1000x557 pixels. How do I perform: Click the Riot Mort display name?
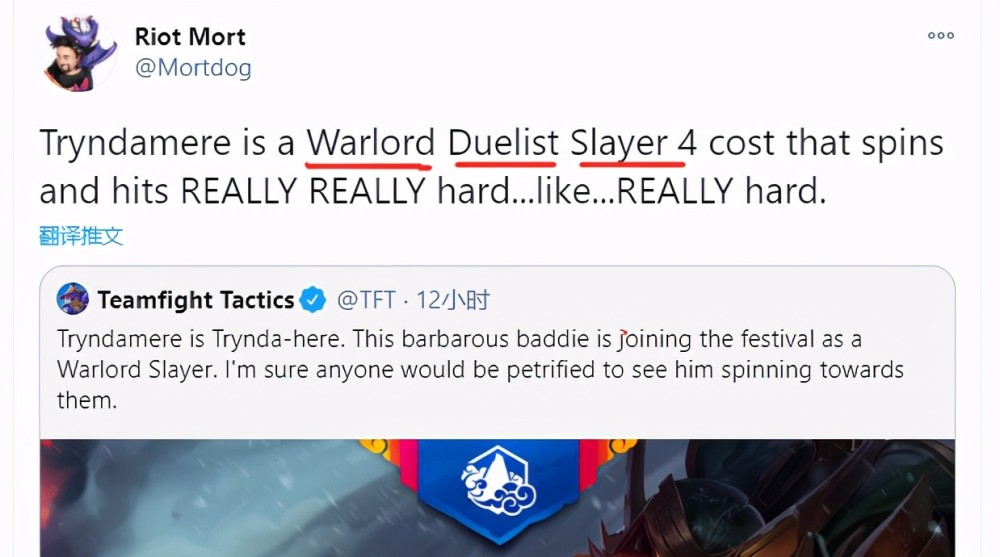point(190,37)
